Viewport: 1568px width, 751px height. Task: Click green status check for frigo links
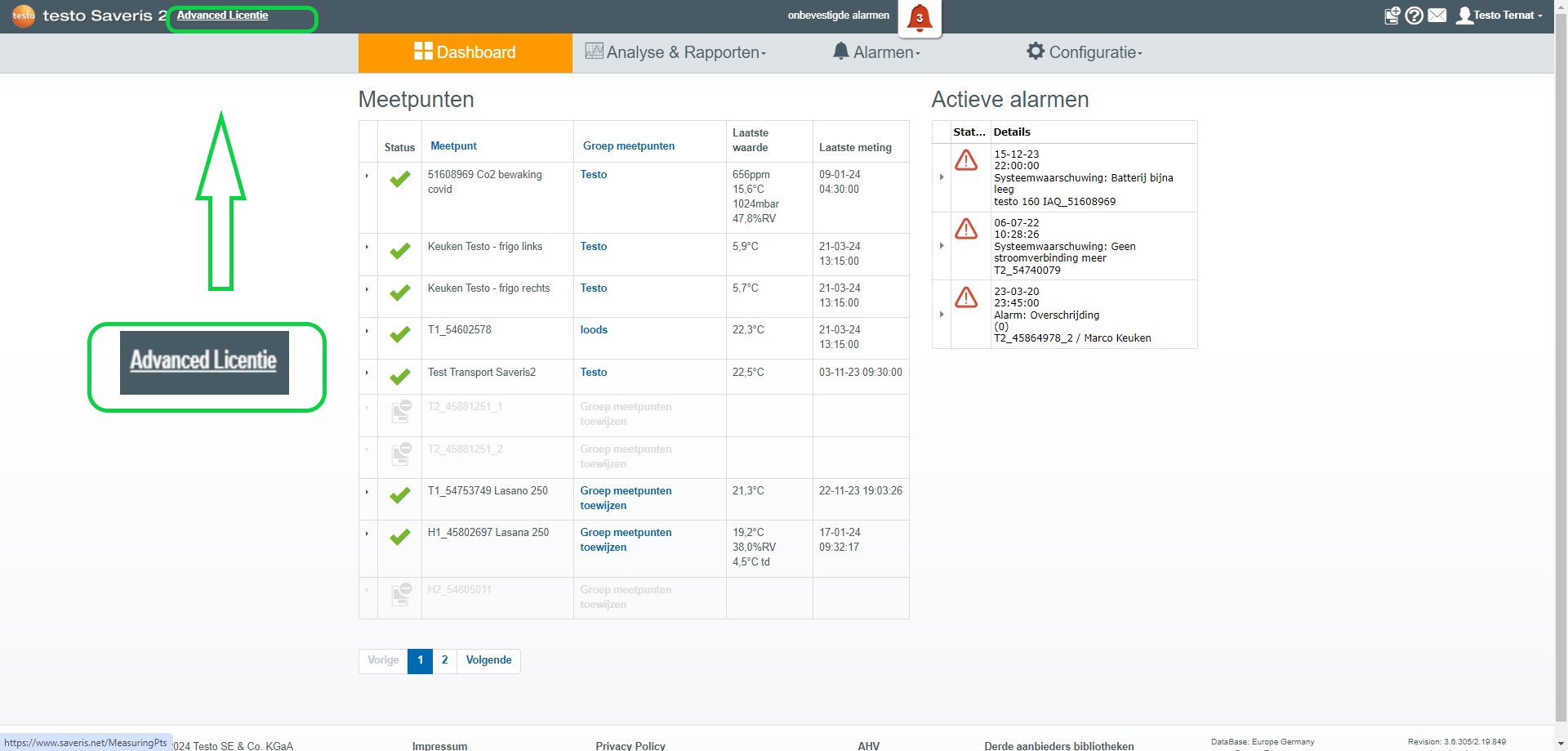pyautogui.click(x=400, y=251)
